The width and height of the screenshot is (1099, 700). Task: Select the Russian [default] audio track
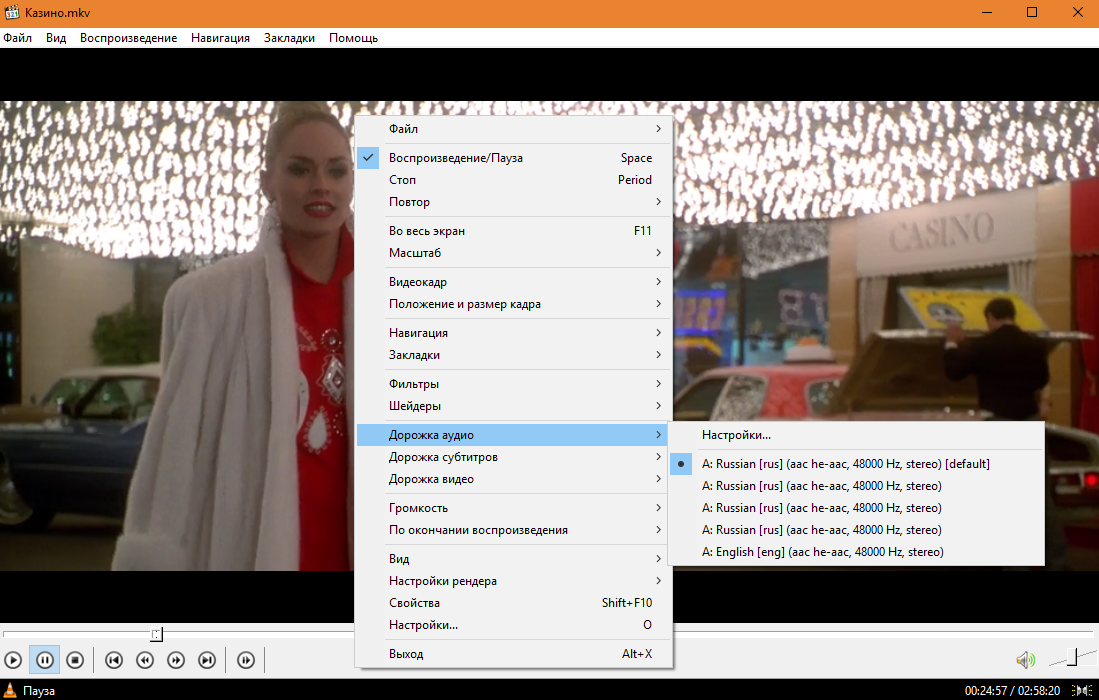[856, 464]
